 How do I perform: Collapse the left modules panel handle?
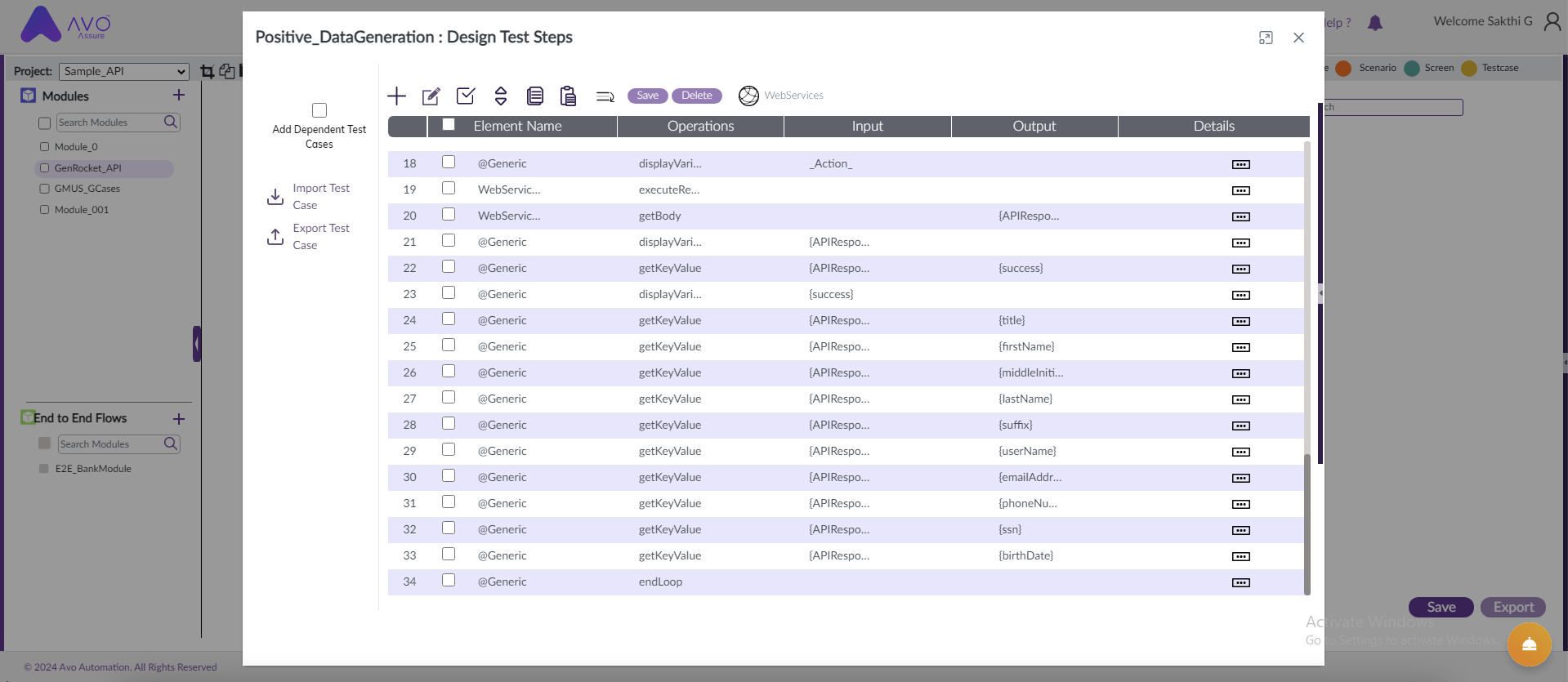pyautogui.click(x=197, y=344)
